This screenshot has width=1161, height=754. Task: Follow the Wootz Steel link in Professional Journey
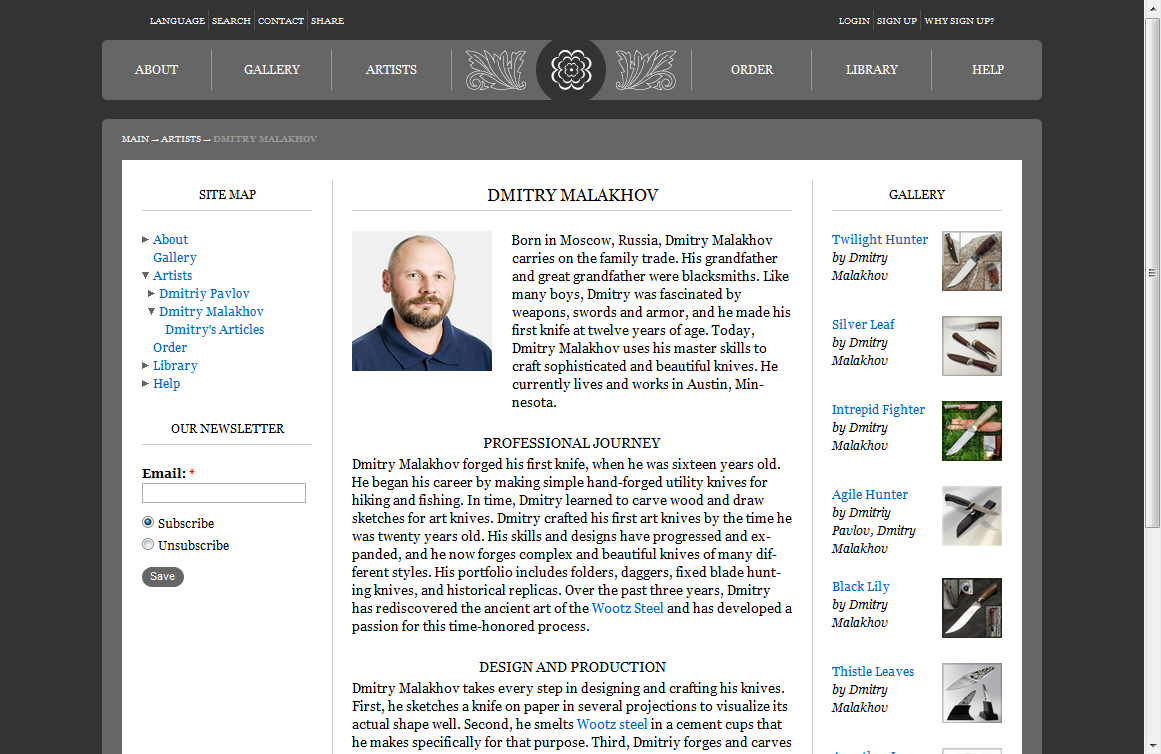coord(628,608)
